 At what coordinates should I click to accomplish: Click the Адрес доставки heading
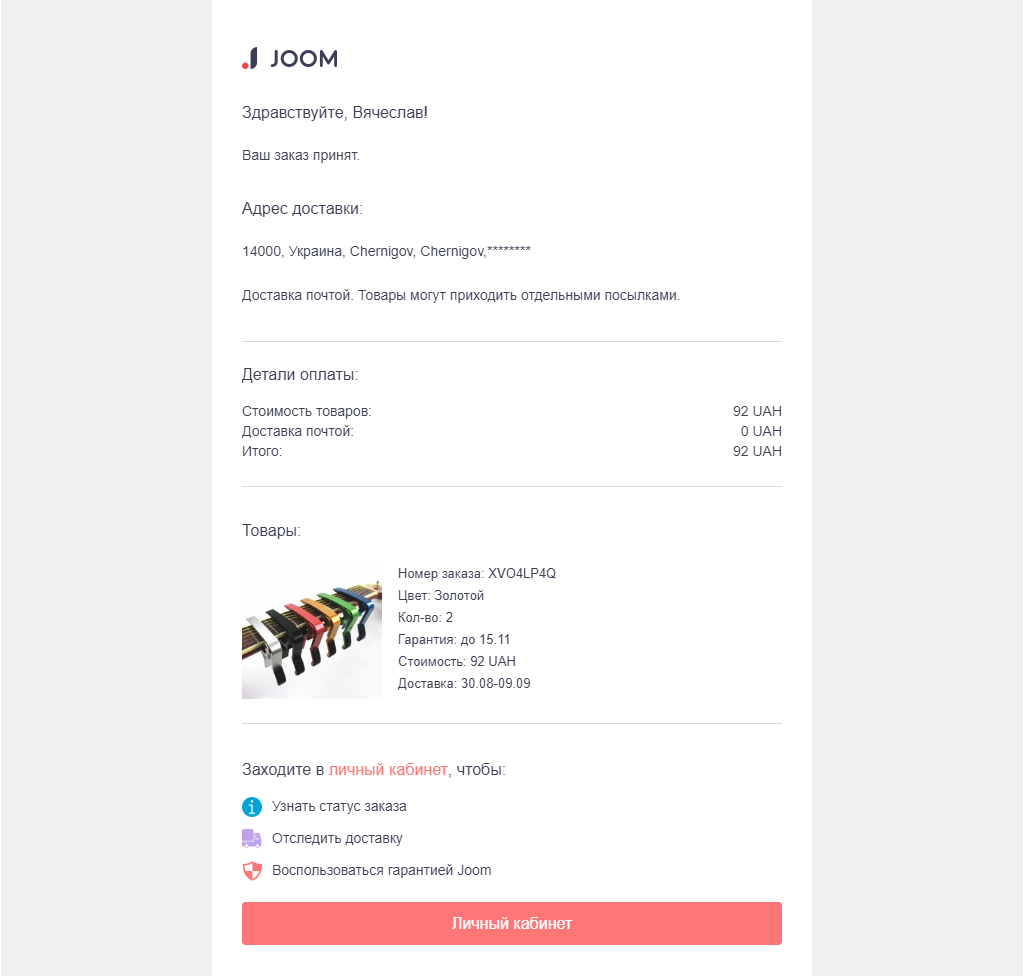[x=302, y=208]
